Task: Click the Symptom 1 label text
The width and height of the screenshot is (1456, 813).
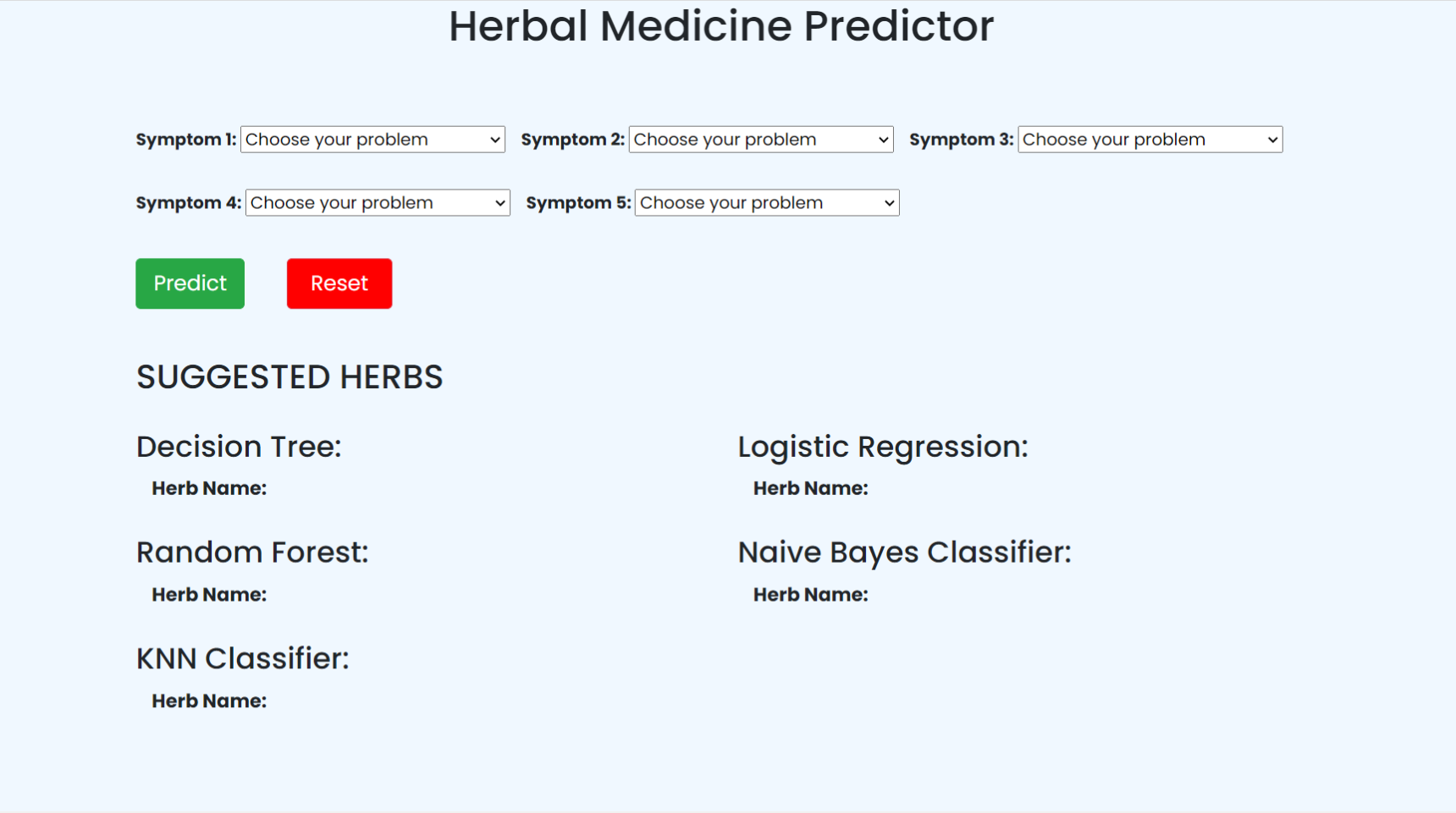Action: (185, 140)
